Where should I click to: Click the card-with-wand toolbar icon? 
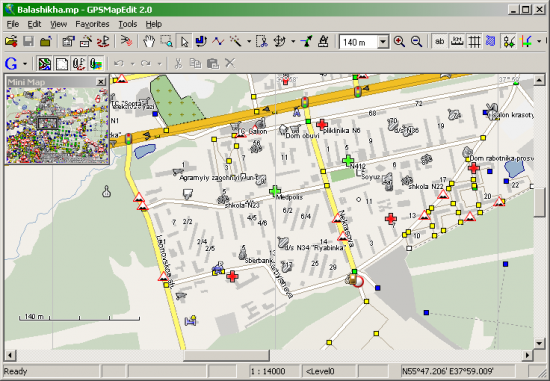(x=86, y=42)
